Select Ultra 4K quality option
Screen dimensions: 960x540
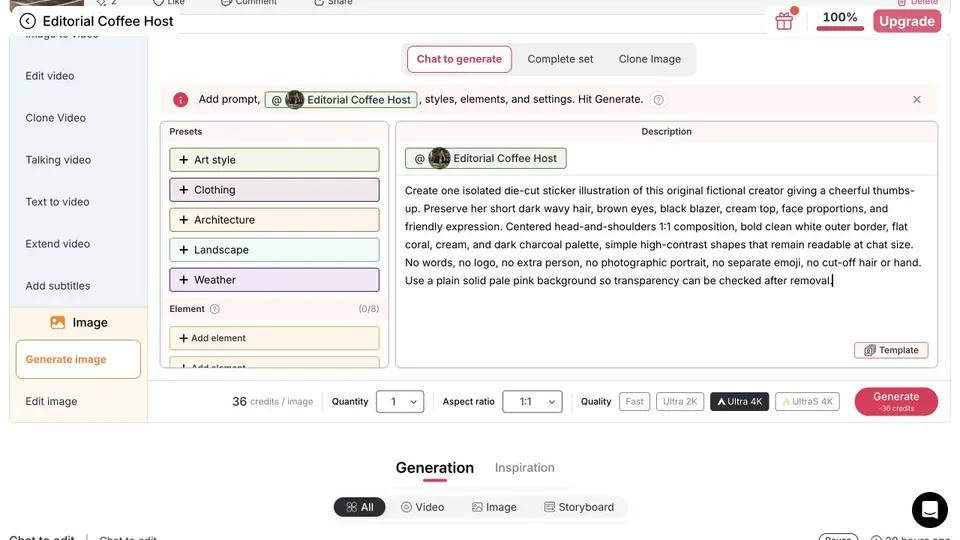coord(739,402)
